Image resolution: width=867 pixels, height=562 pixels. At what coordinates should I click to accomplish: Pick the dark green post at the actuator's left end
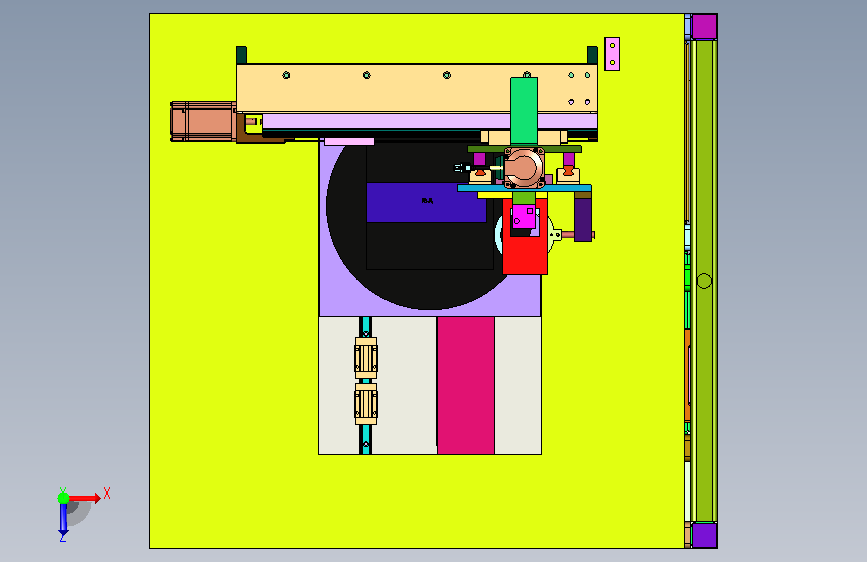coord(241,55)
